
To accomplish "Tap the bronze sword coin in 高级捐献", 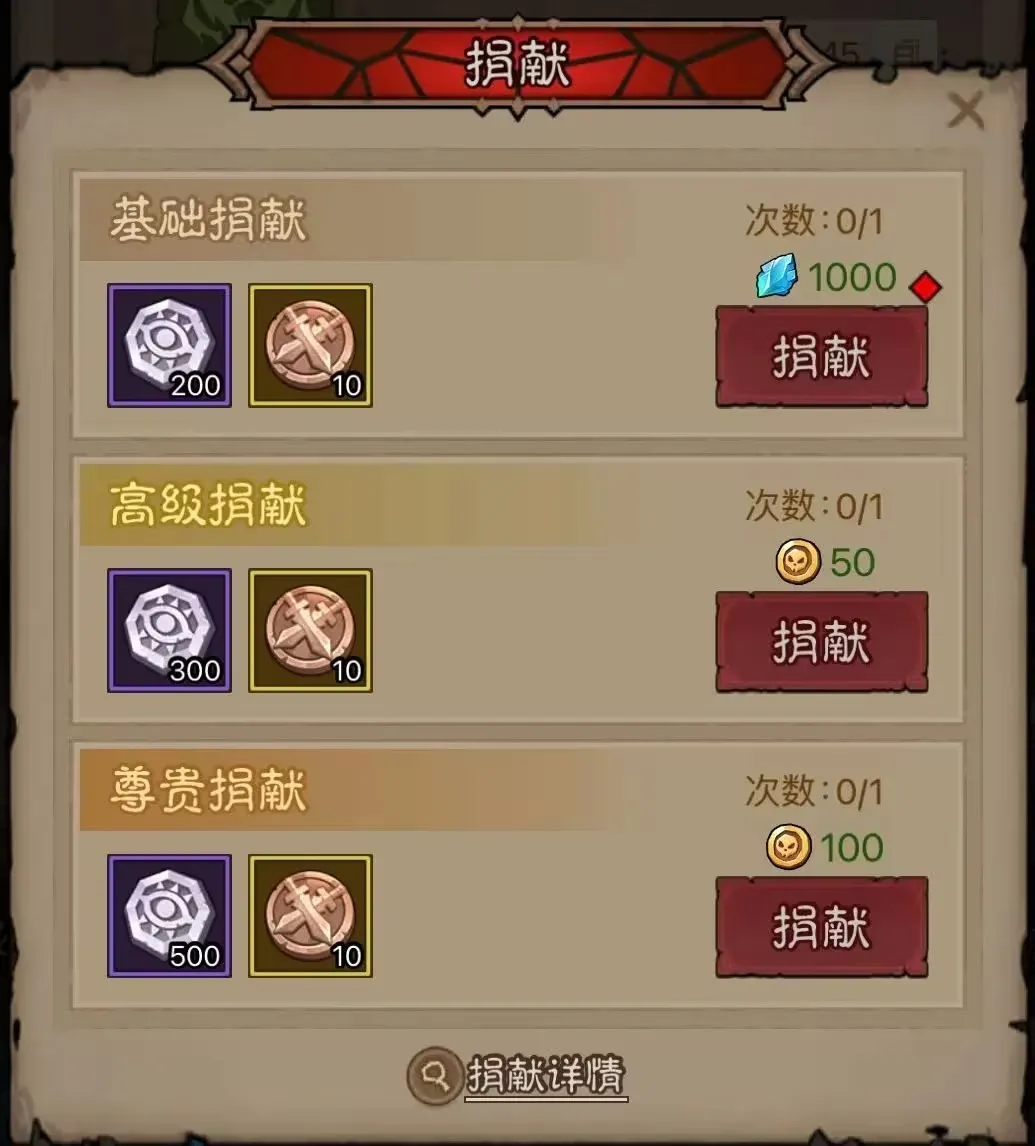I will 311,630.
